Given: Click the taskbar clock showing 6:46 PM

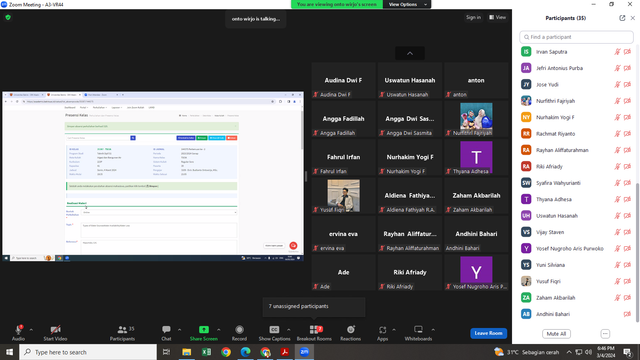Looking at the screenshot, I should (606, 352).
